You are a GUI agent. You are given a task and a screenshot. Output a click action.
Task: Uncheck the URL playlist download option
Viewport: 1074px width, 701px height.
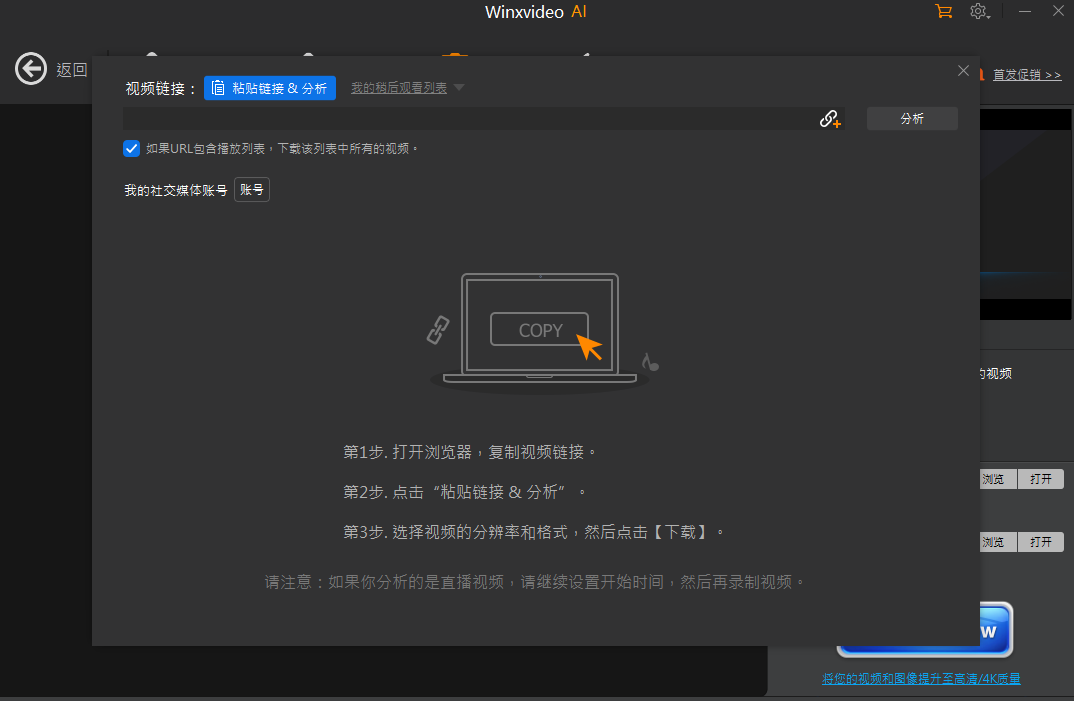(131, 148)
